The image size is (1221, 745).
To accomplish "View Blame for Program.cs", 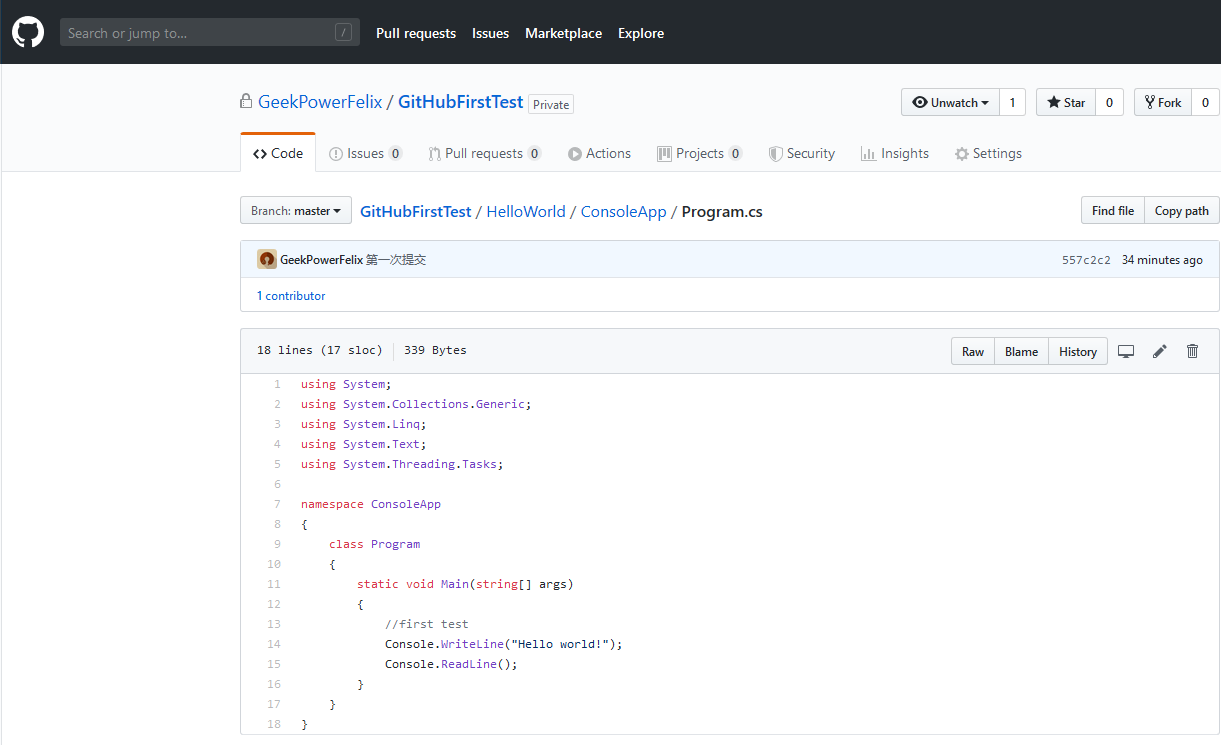I will point(1021,352).
